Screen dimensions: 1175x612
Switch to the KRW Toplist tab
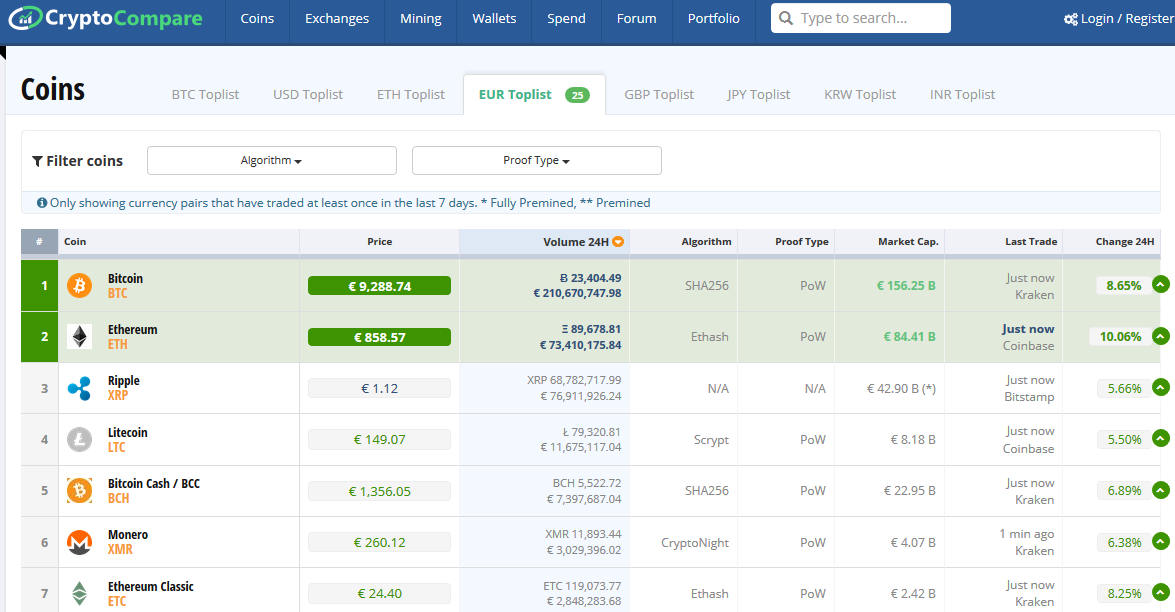coord(860,94)
